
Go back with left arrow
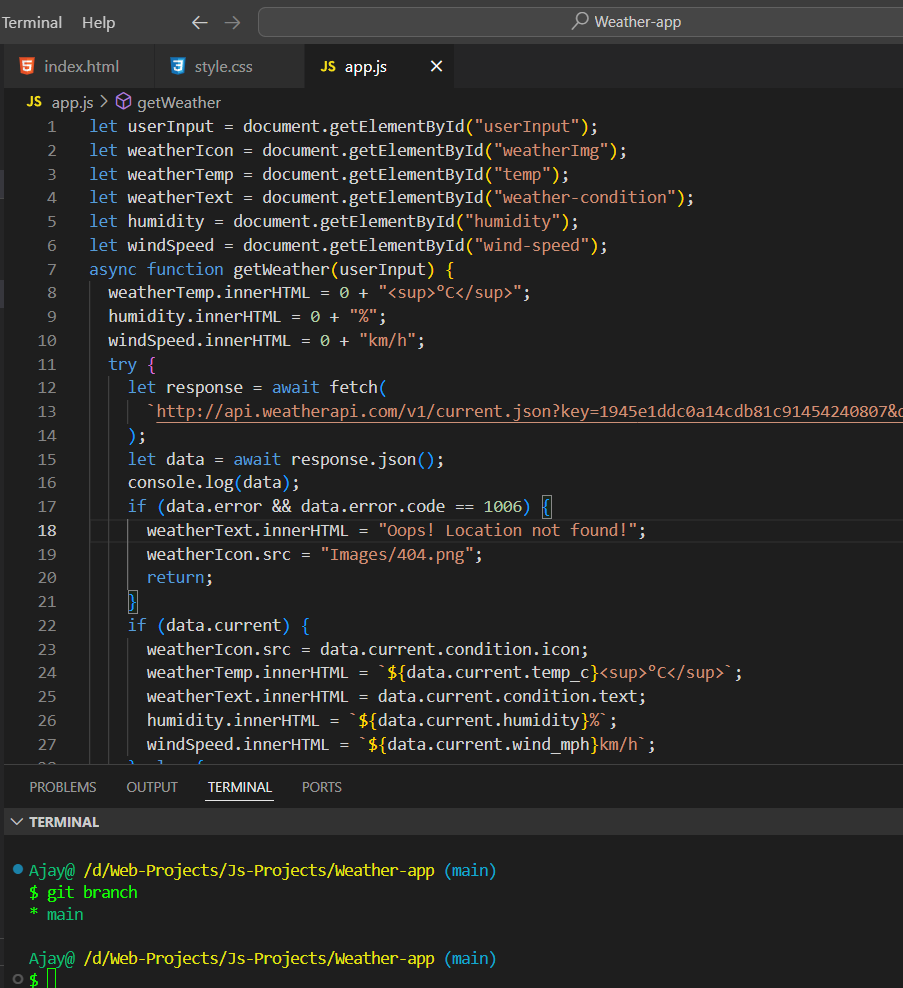tap(199, 23)
